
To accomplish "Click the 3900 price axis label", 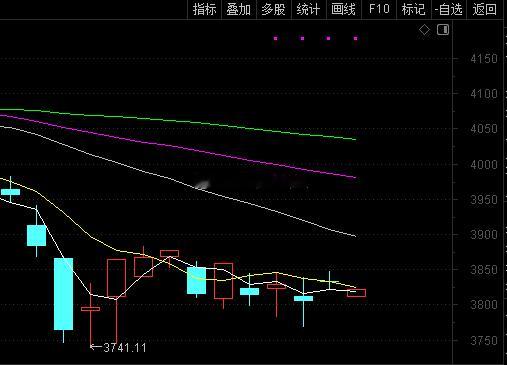I will [484, 235].
